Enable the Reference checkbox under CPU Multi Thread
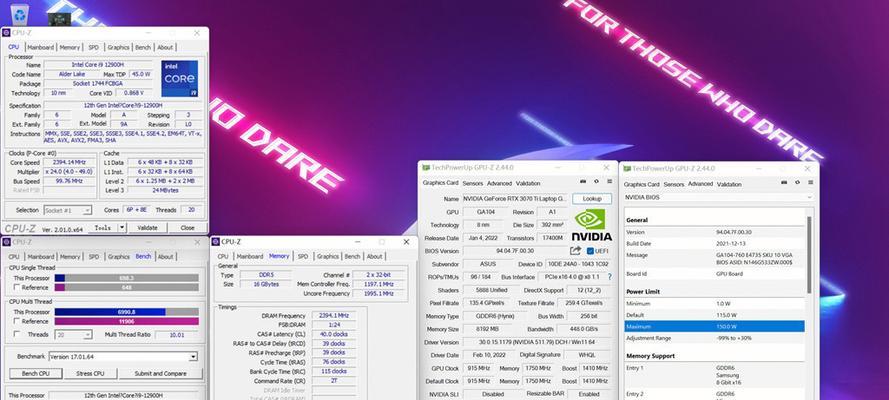The image size is (889, 400). click(x=17, y=321)
